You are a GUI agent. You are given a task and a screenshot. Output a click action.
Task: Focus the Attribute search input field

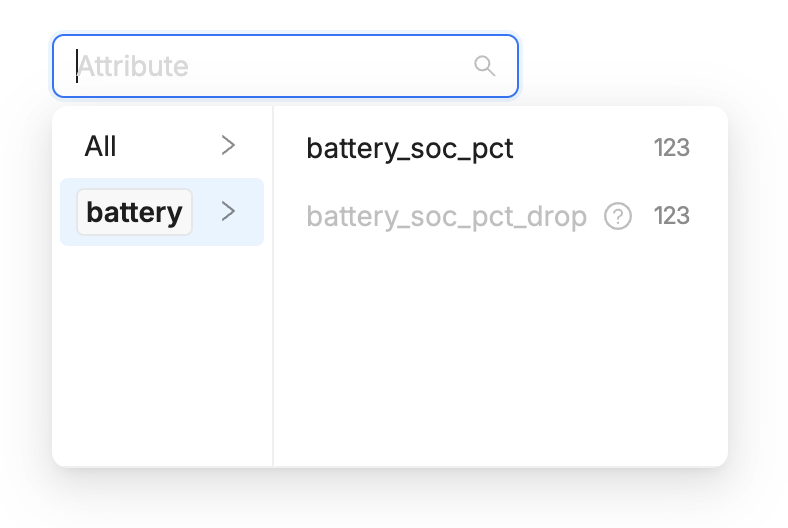pyautogui.click(x=300, y=66)
